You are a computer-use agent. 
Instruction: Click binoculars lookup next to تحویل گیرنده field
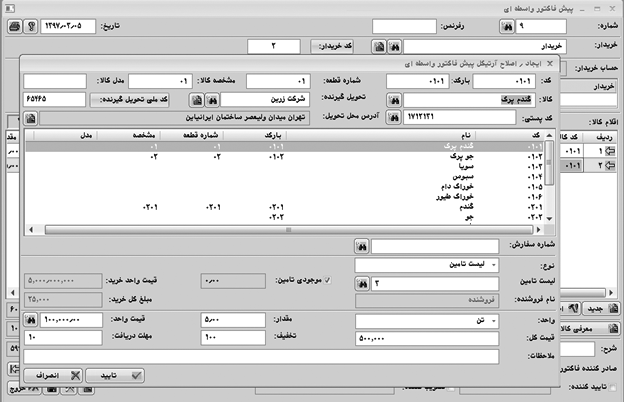[211, 100]
